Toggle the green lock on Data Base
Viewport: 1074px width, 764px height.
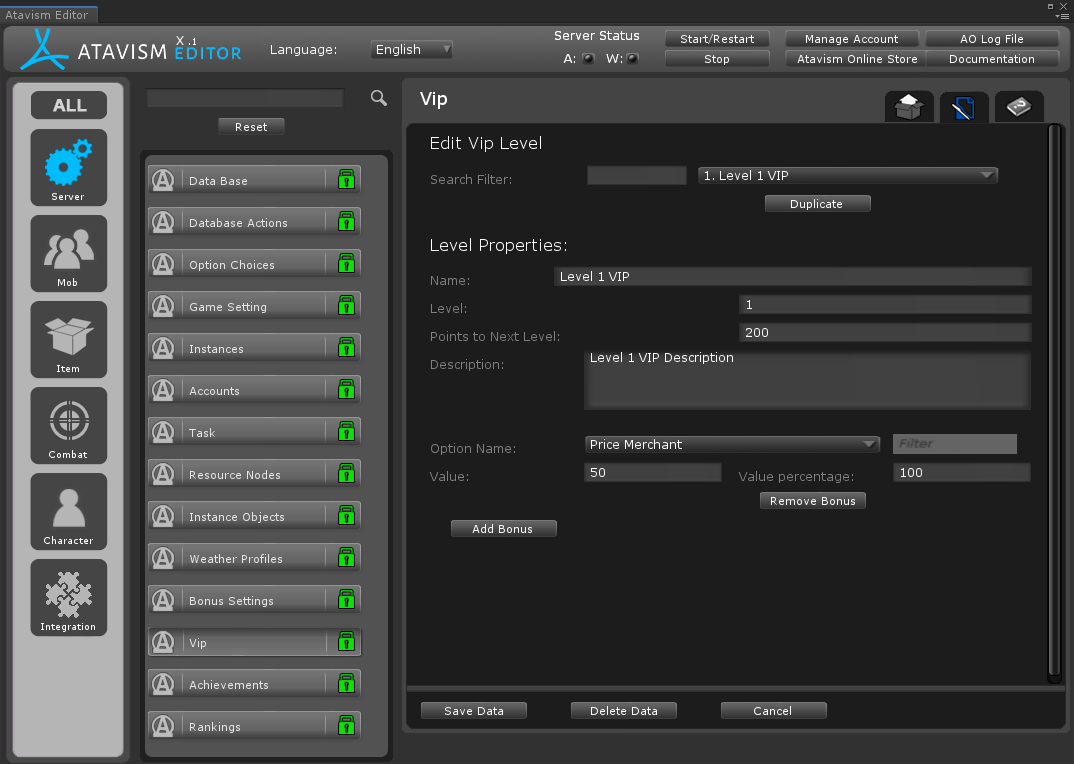click(x=346, y=180)
